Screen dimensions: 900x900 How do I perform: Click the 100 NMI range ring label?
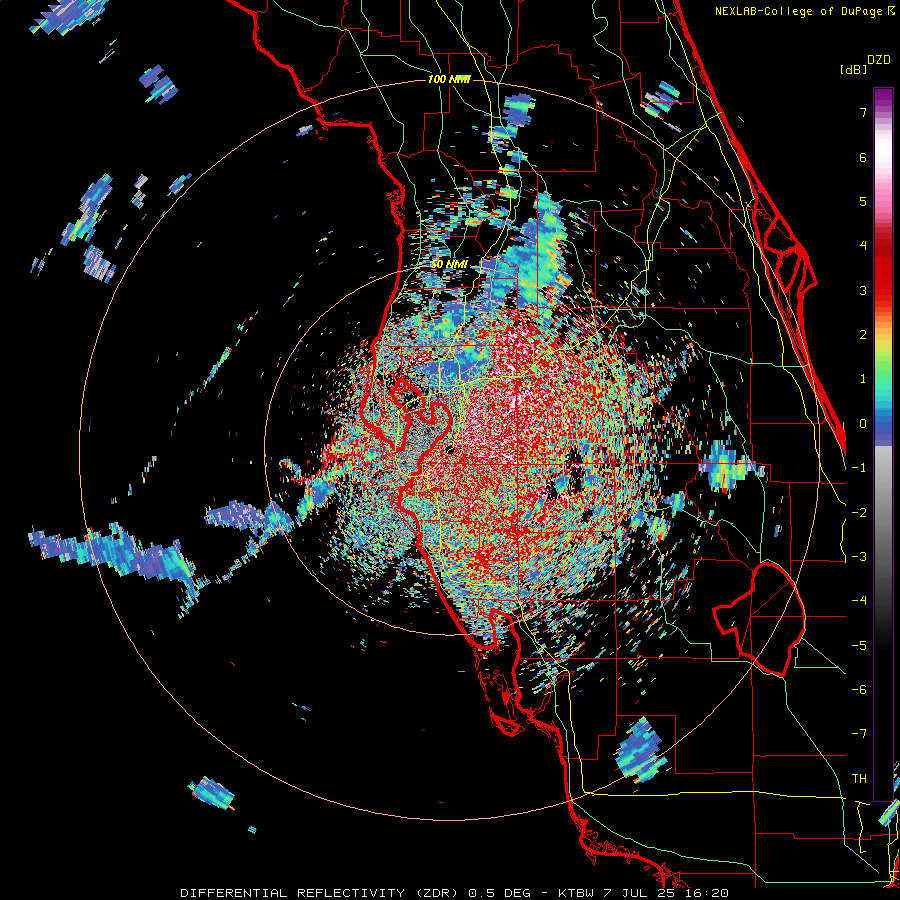tap(449, 79)
